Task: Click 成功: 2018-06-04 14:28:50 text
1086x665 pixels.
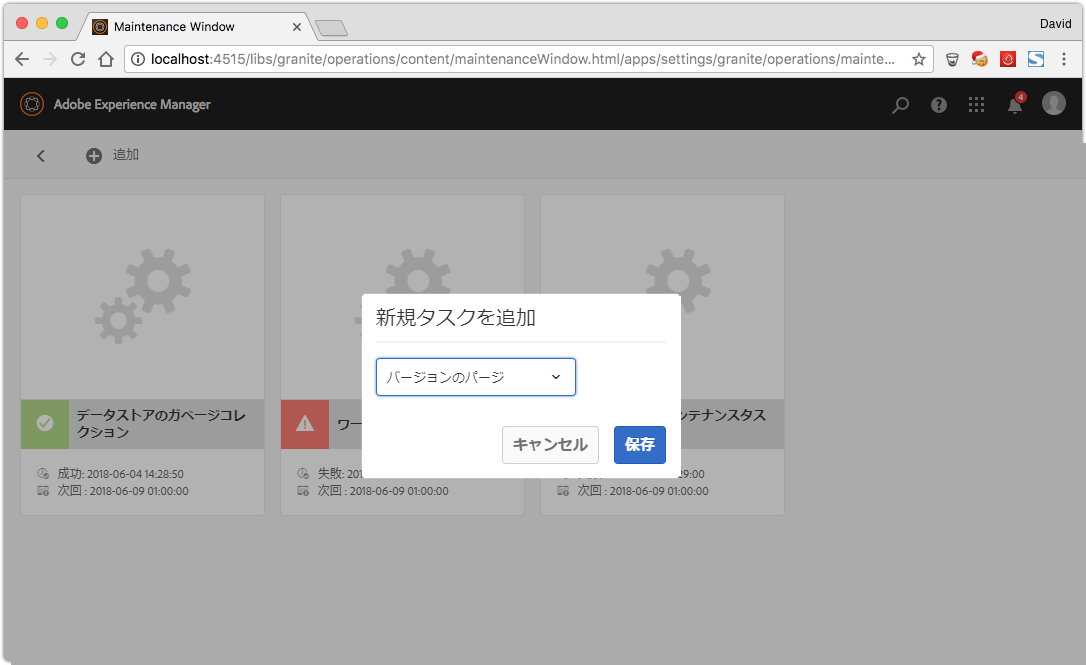Action: pyautogui.click(x=121, y=474)
